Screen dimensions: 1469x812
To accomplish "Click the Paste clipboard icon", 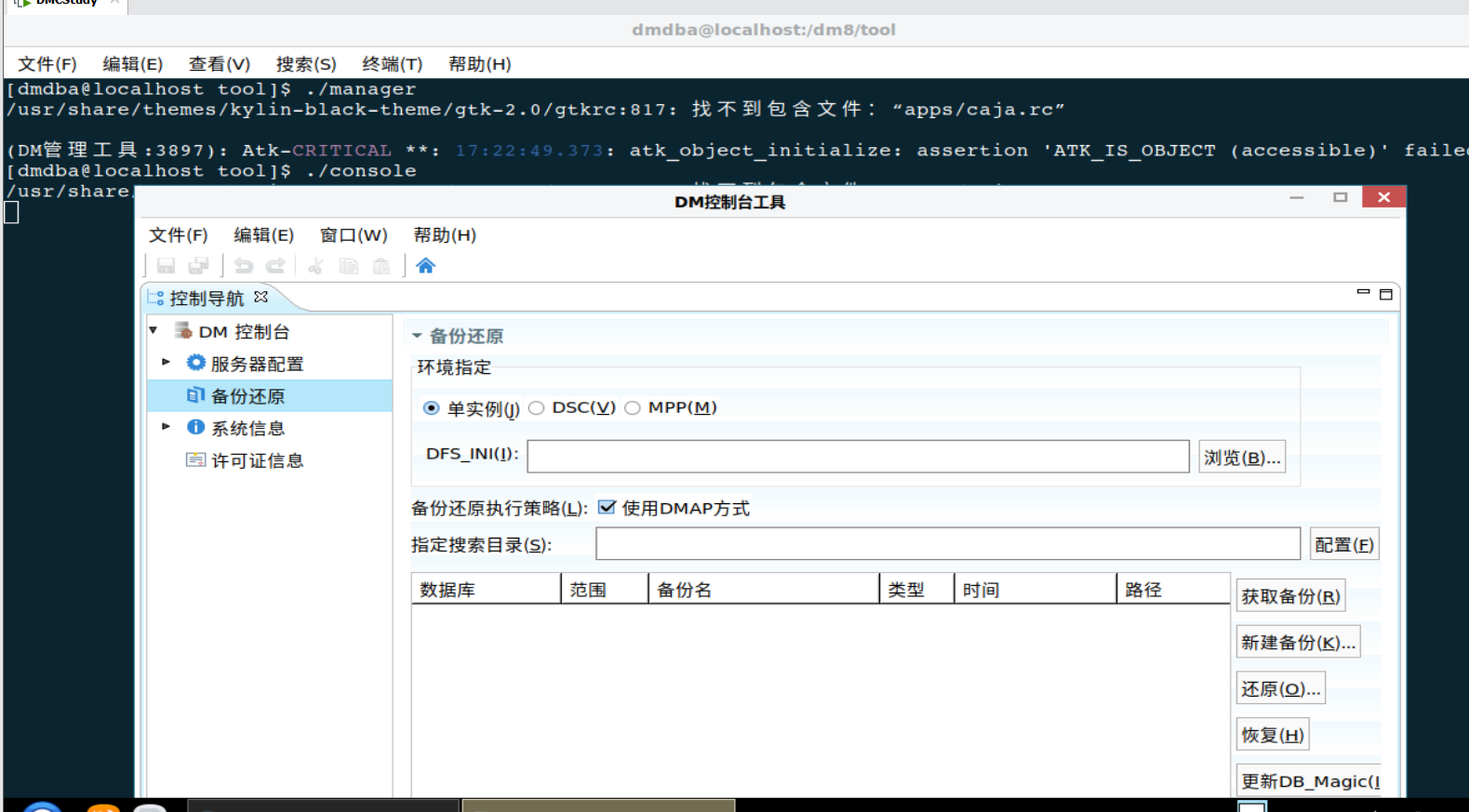I will tap(381, 266).
